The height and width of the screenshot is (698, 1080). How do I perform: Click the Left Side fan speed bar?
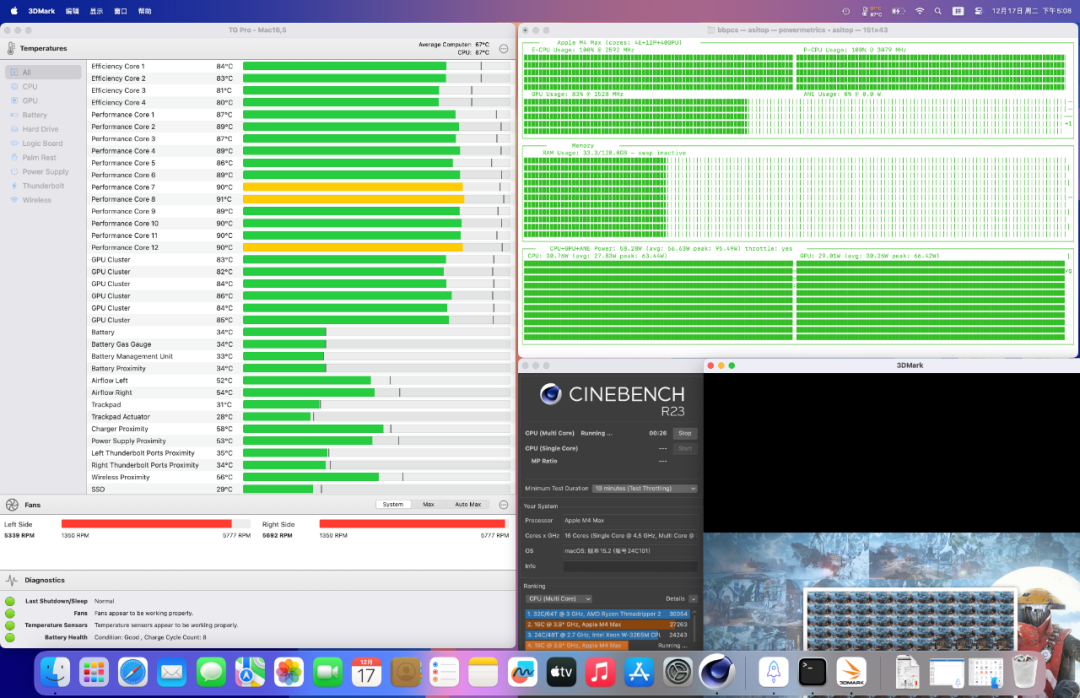tap(156, 524)
